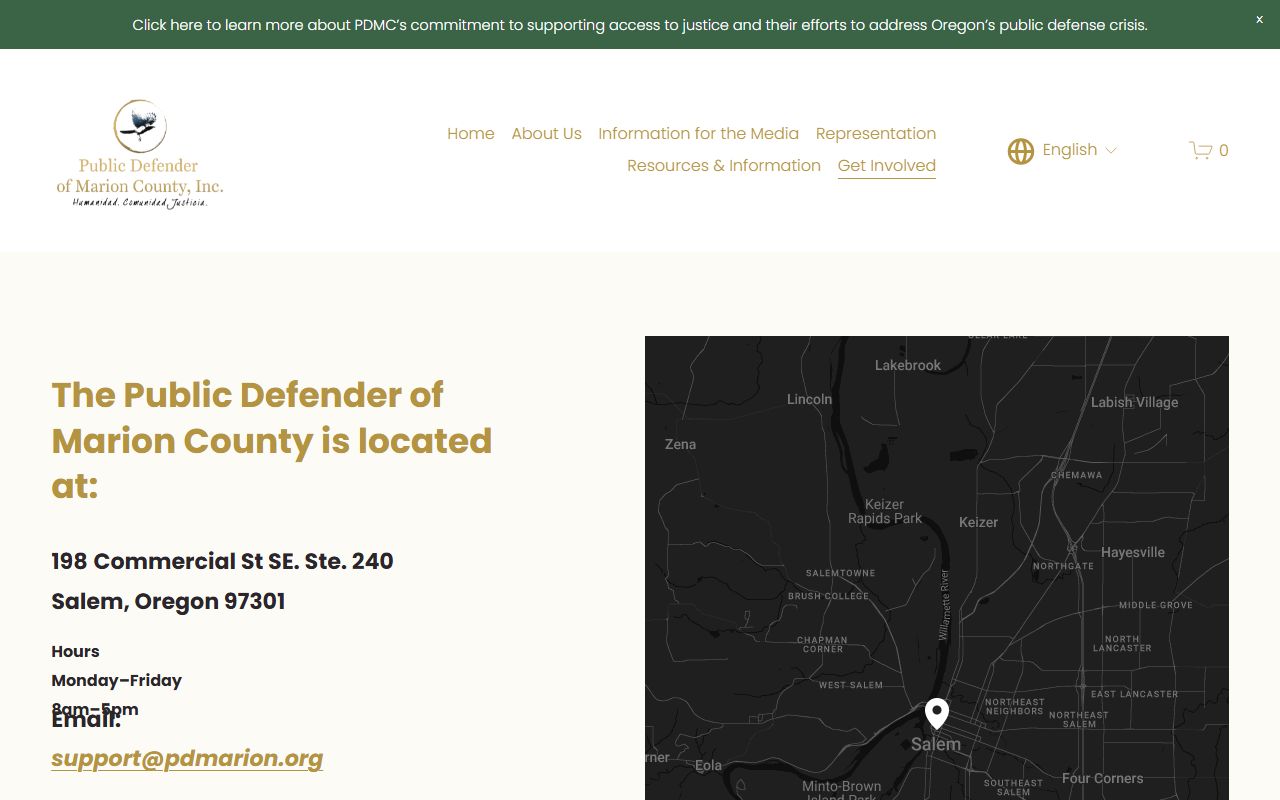Click the located at heading

coord(272,440)
